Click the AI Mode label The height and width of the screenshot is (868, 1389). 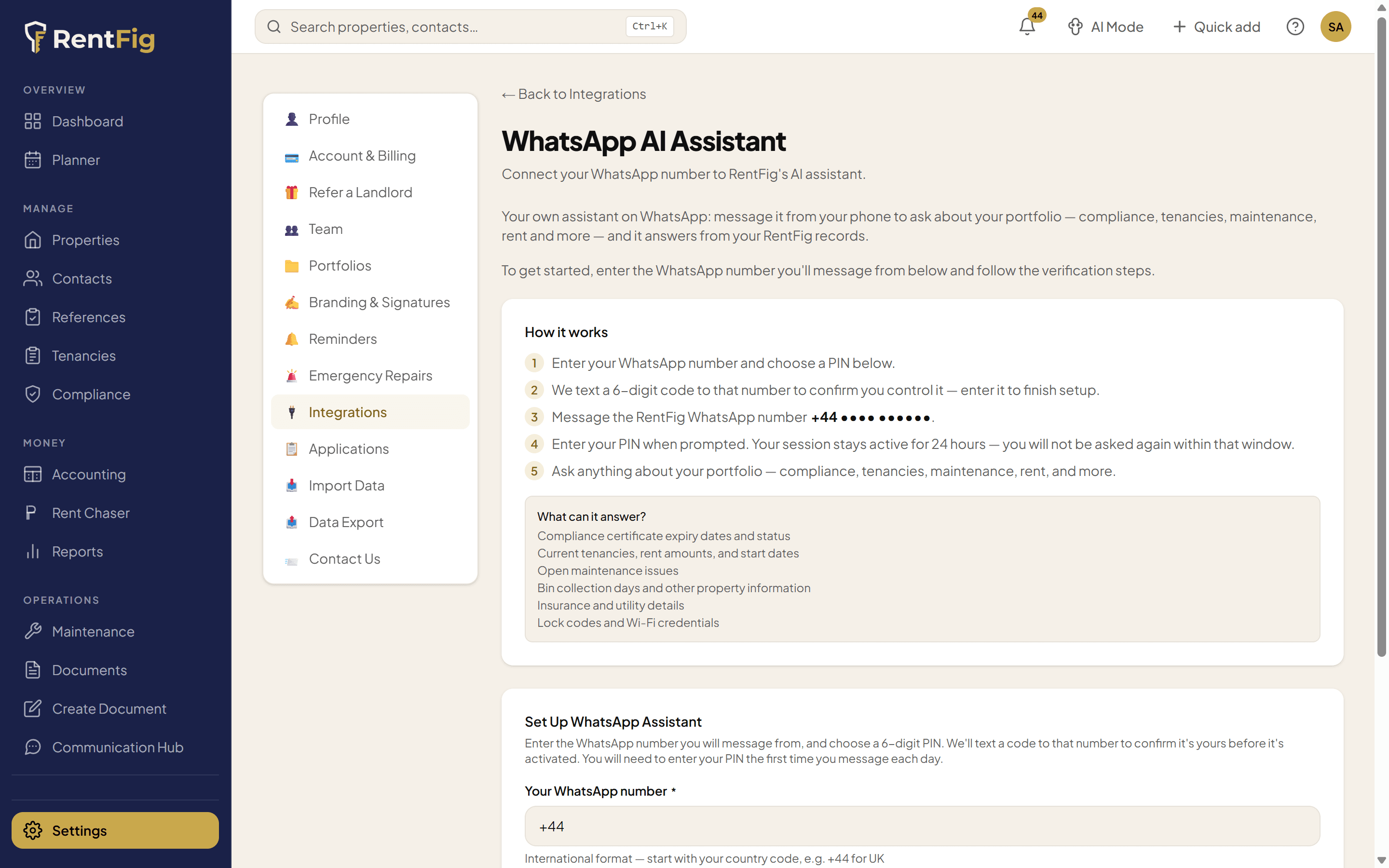click(1117, 27)
